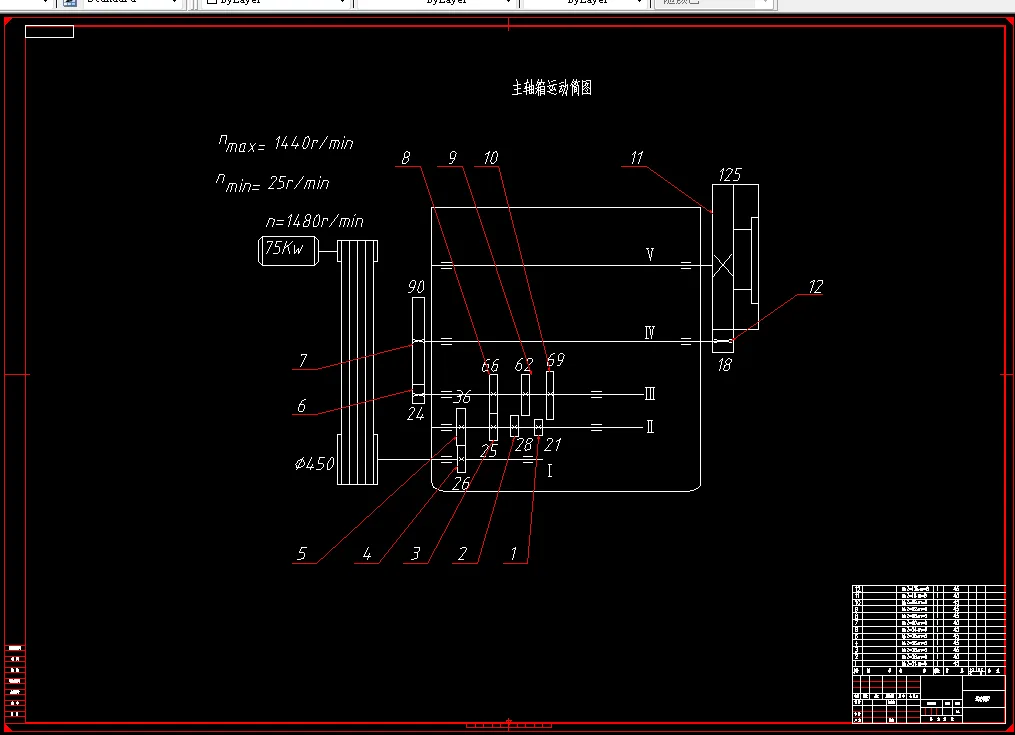Select gear tooth label 90
Image resolution: width=1015 pixels, height=735 pixels.
tap(416, 286)
